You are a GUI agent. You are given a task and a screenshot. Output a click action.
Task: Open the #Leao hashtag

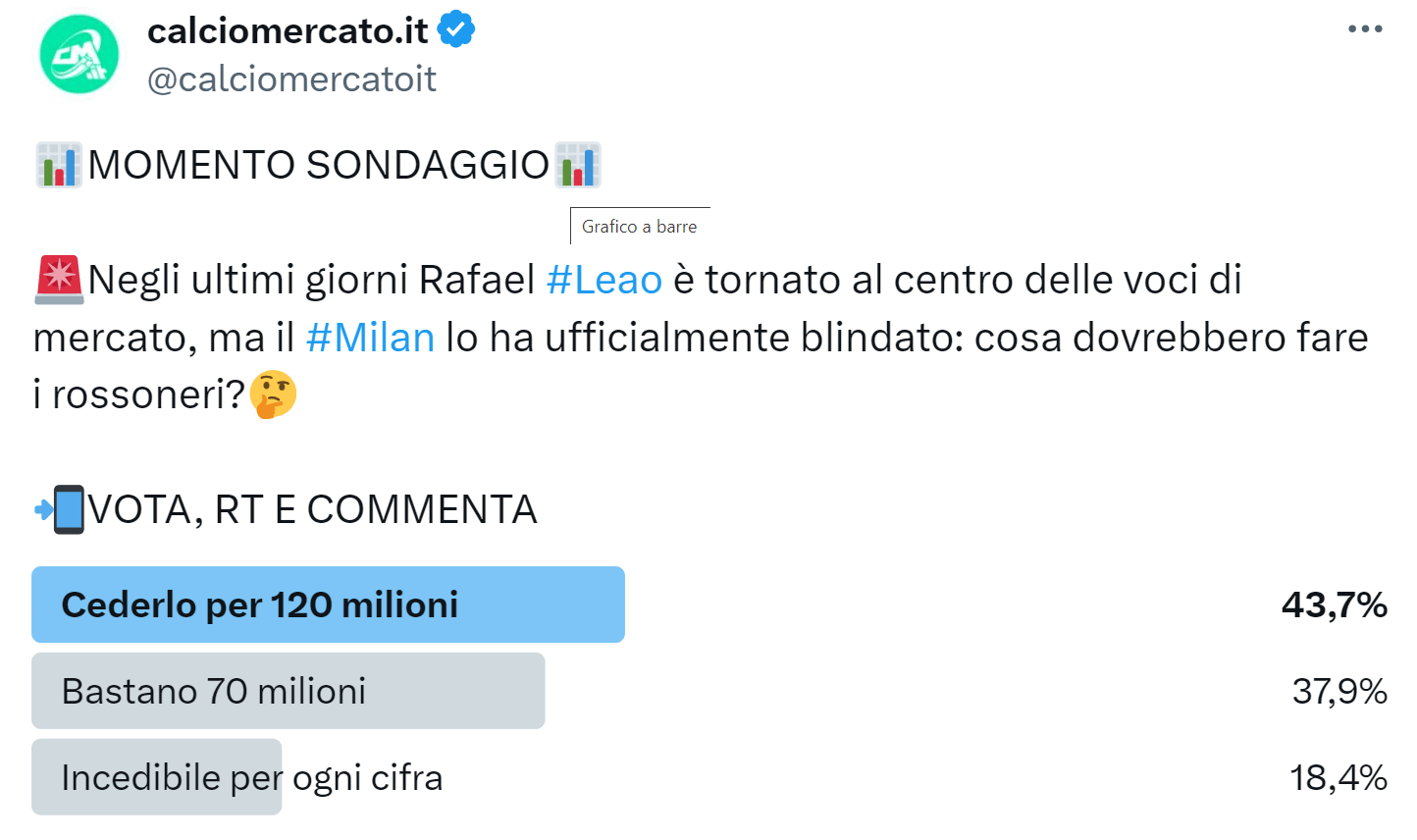(603, 279)
